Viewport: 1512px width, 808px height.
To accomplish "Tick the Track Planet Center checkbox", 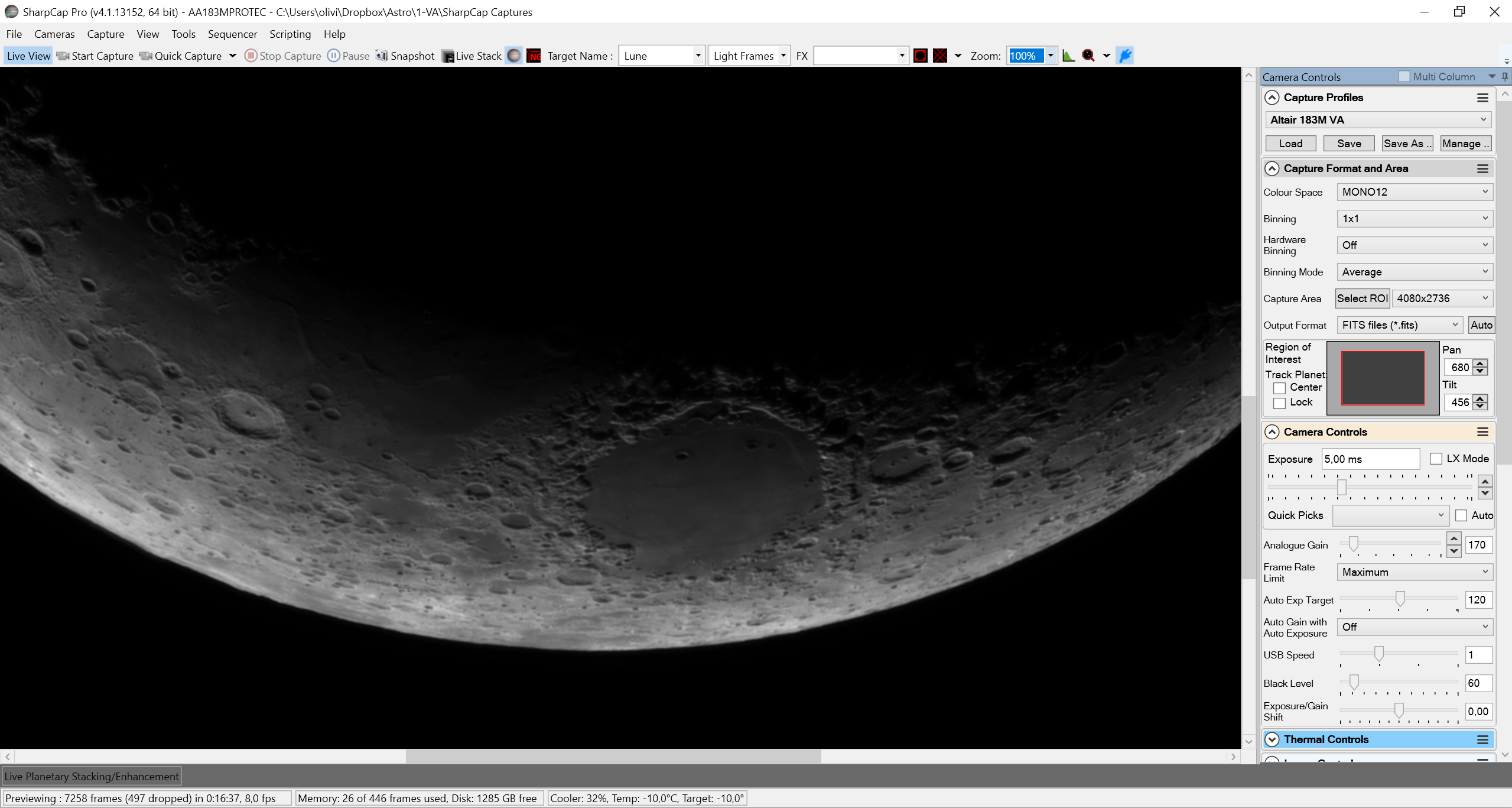I will point(1279,388).
